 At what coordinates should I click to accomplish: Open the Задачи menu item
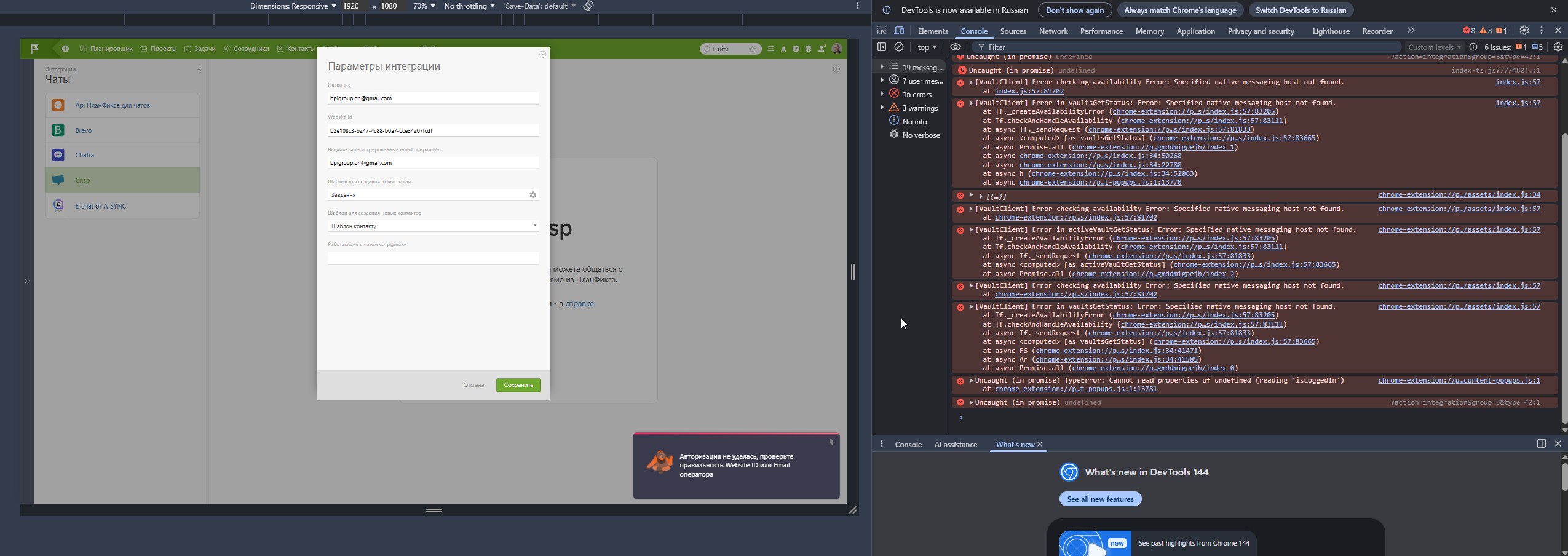pos(200,49)
